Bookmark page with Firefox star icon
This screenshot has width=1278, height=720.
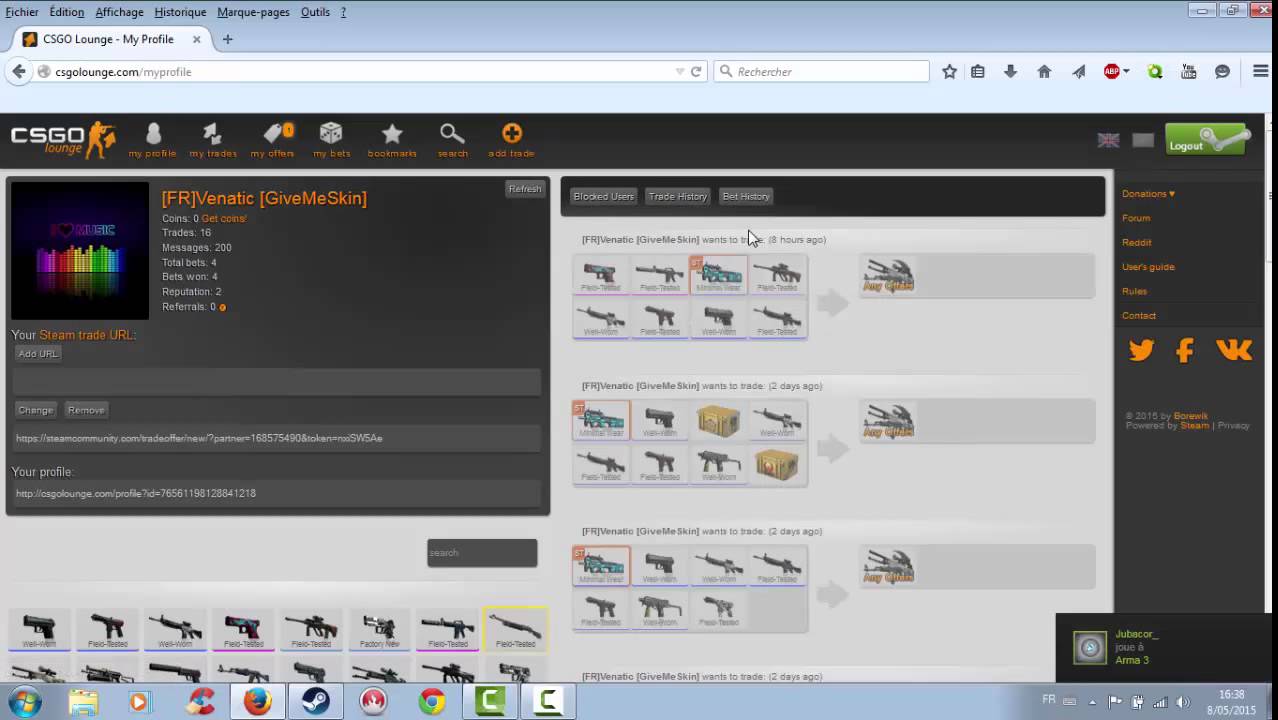pos(949,72)
